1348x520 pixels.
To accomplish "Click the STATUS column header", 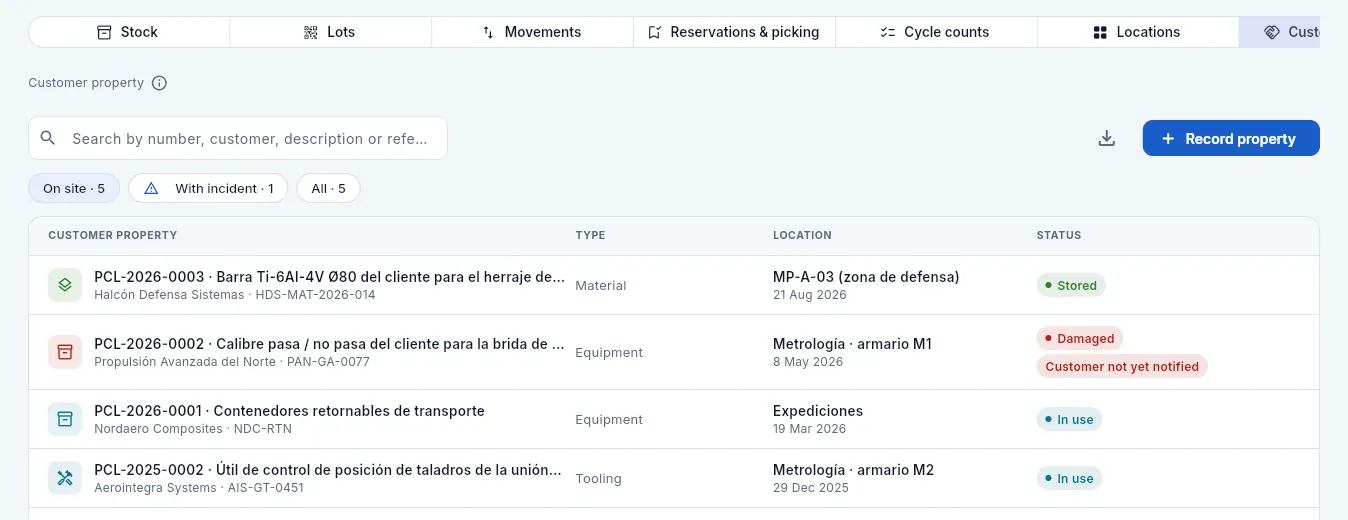I will [1059, 235].
